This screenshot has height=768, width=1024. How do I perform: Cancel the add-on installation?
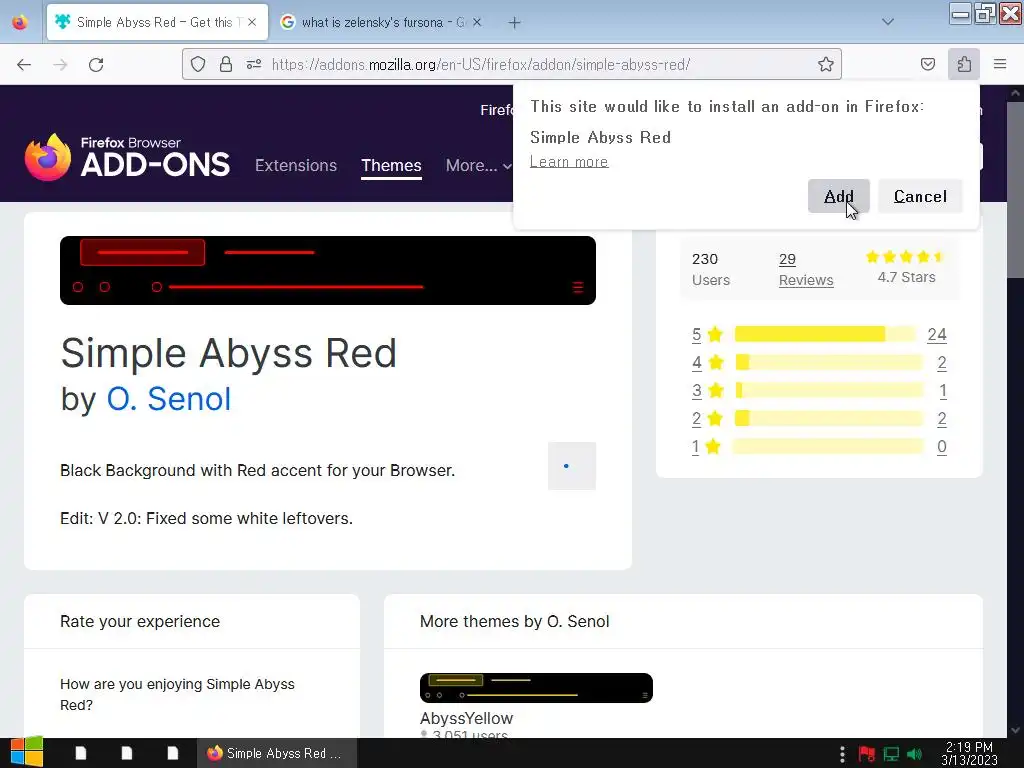pos(920,196)
